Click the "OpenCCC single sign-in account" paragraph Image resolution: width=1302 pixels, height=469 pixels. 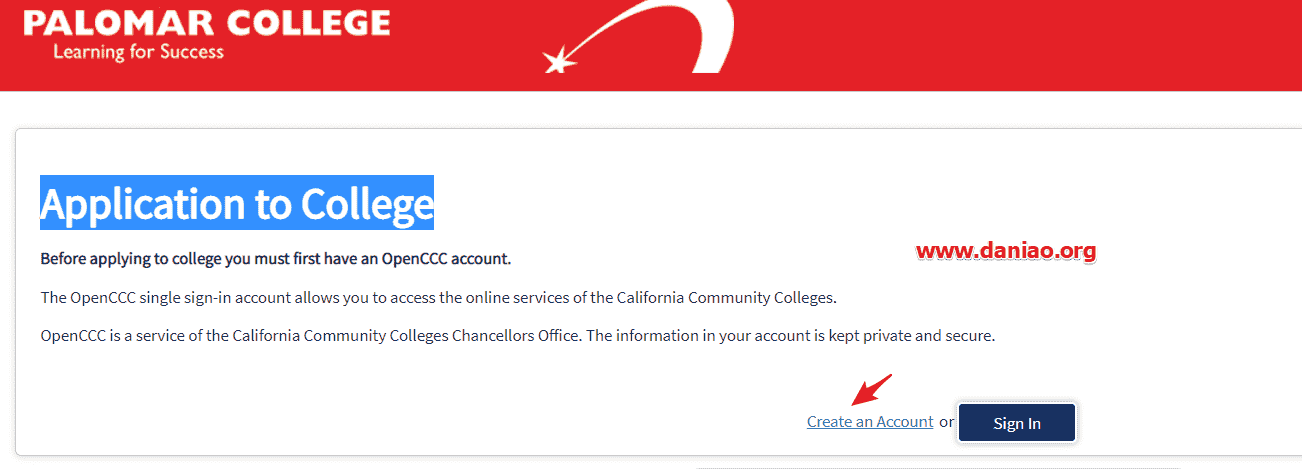click(438, 298)
